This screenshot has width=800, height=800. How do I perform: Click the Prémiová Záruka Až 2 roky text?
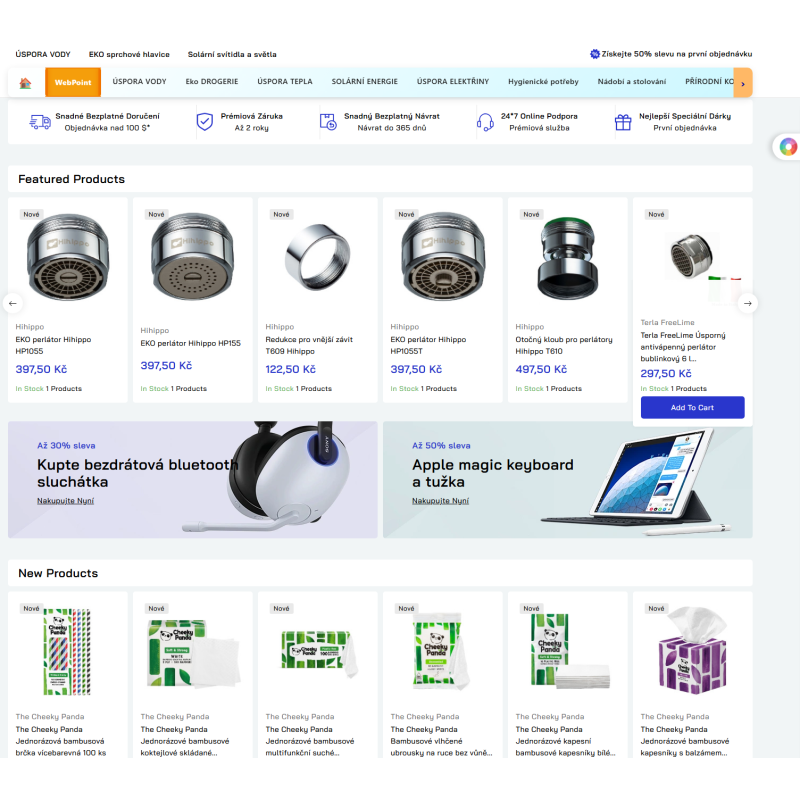pyautogui.click(x=252, y=122)
